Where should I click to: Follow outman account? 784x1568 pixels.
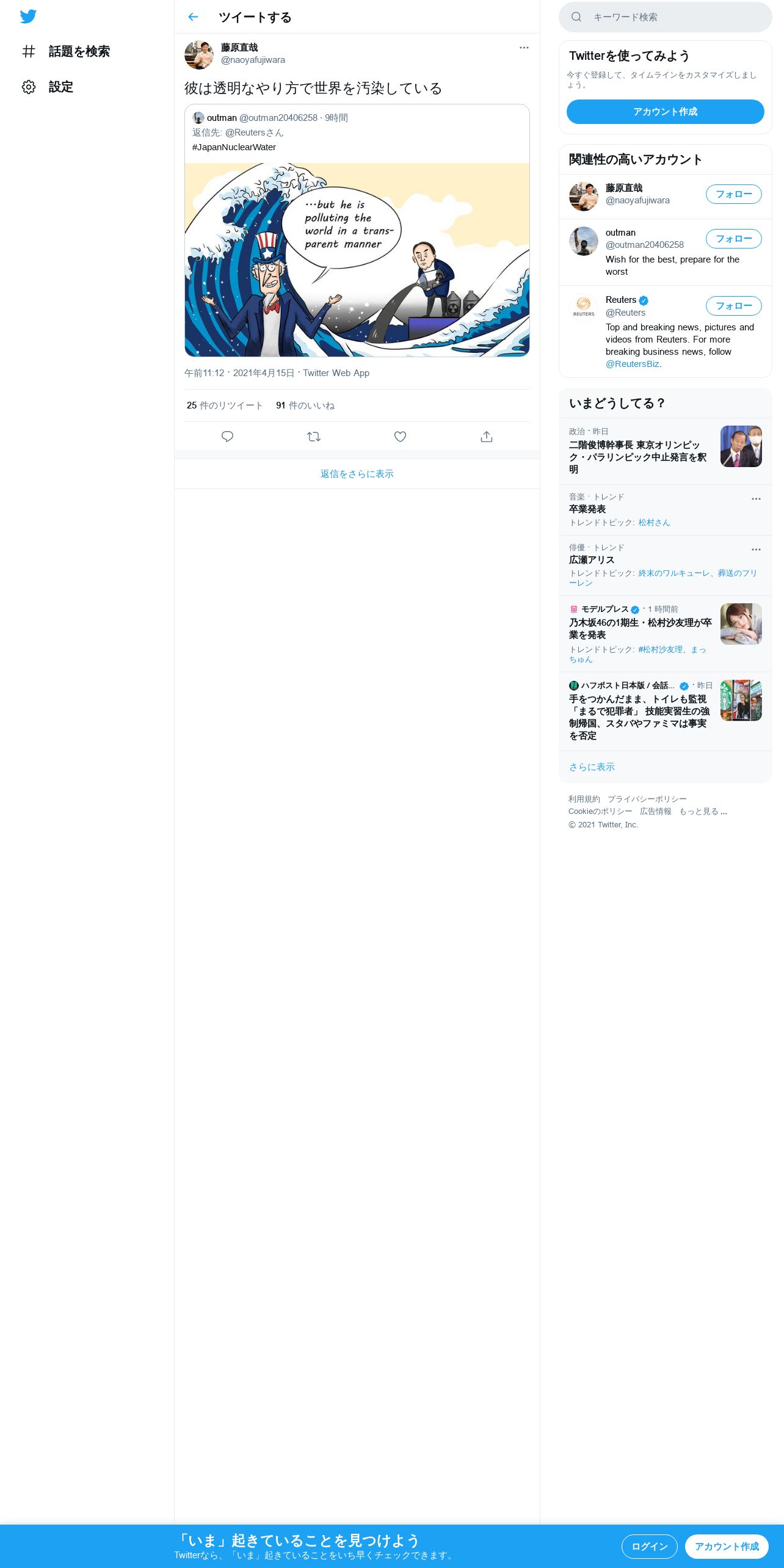[734, 239]
